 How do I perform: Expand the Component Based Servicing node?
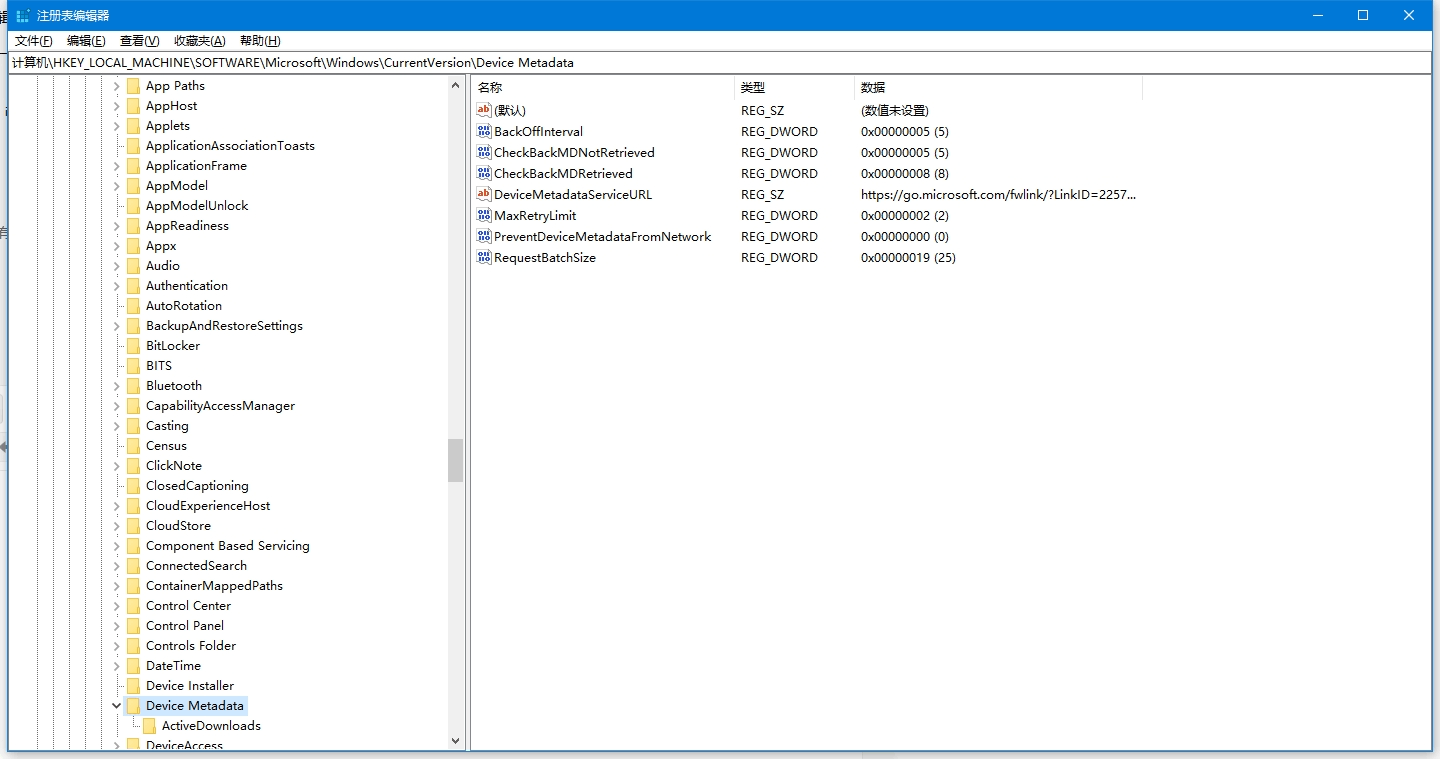point(117,546)
